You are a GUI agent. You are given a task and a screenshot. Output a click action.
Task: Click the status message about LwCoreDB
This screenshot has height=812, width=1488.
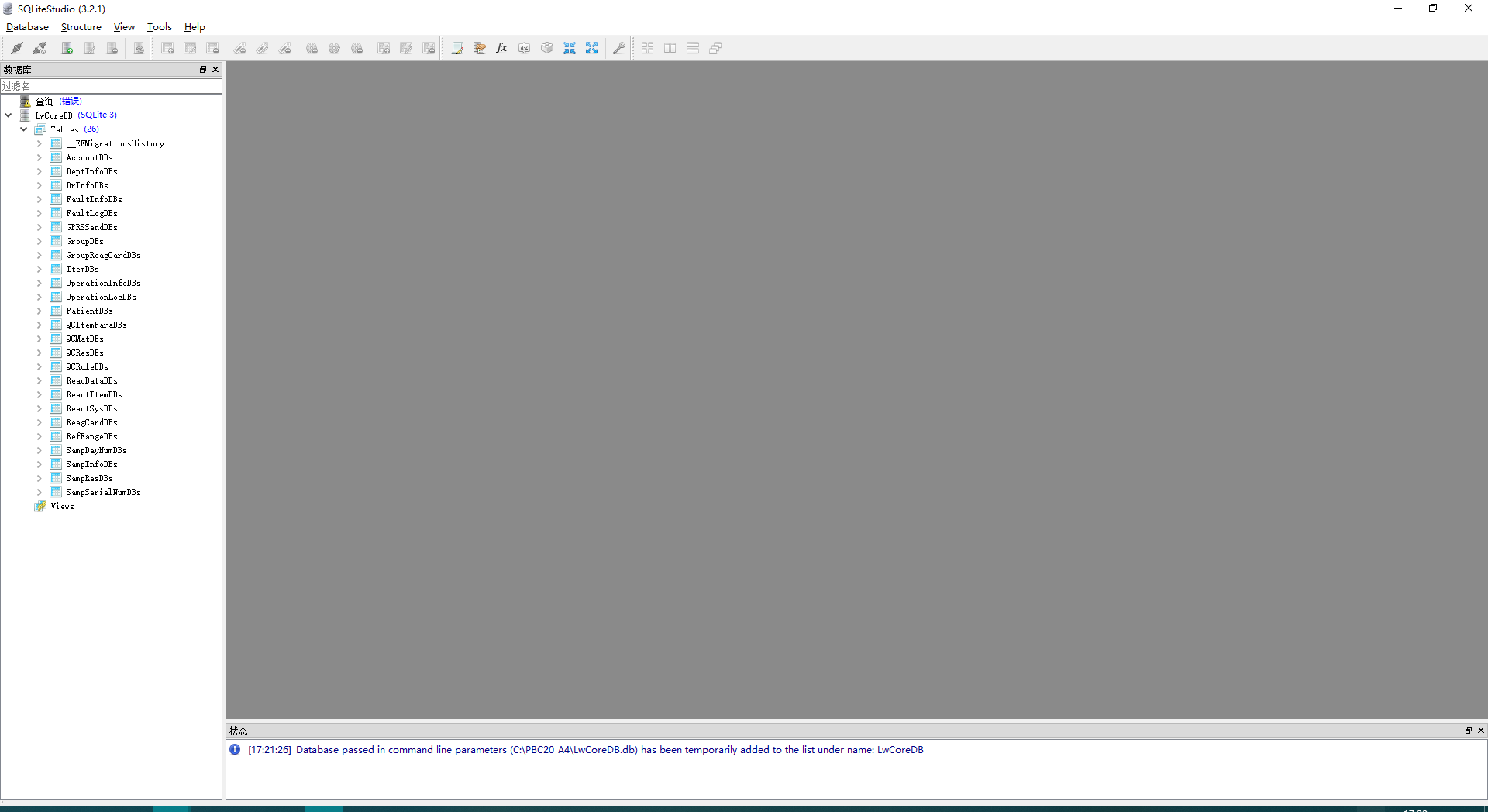pyautogui.click(x=585, y=749)
